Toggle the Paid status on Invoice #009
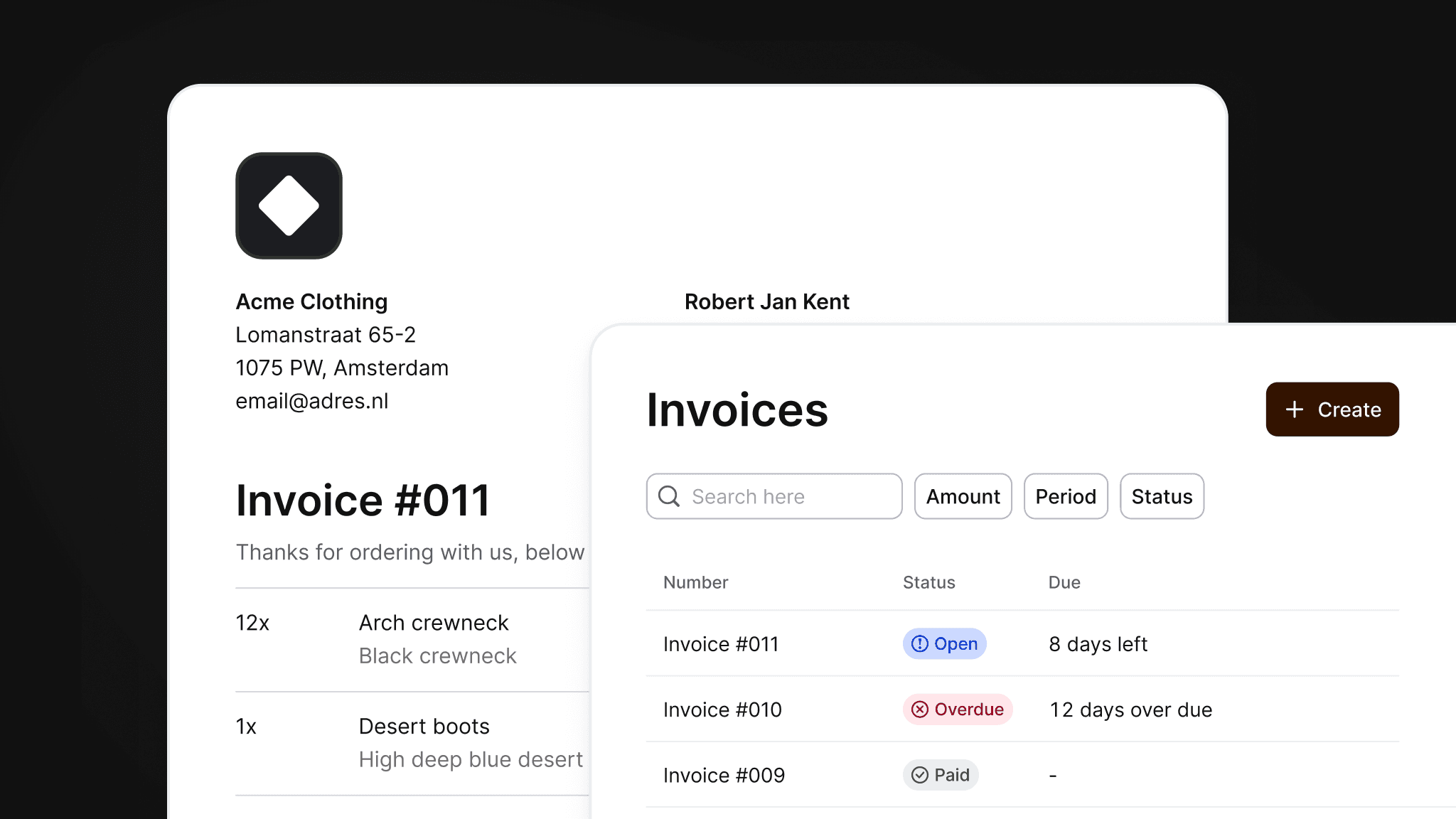The image size is (1456, 819). pyautogui.click(x=941, y=775)
